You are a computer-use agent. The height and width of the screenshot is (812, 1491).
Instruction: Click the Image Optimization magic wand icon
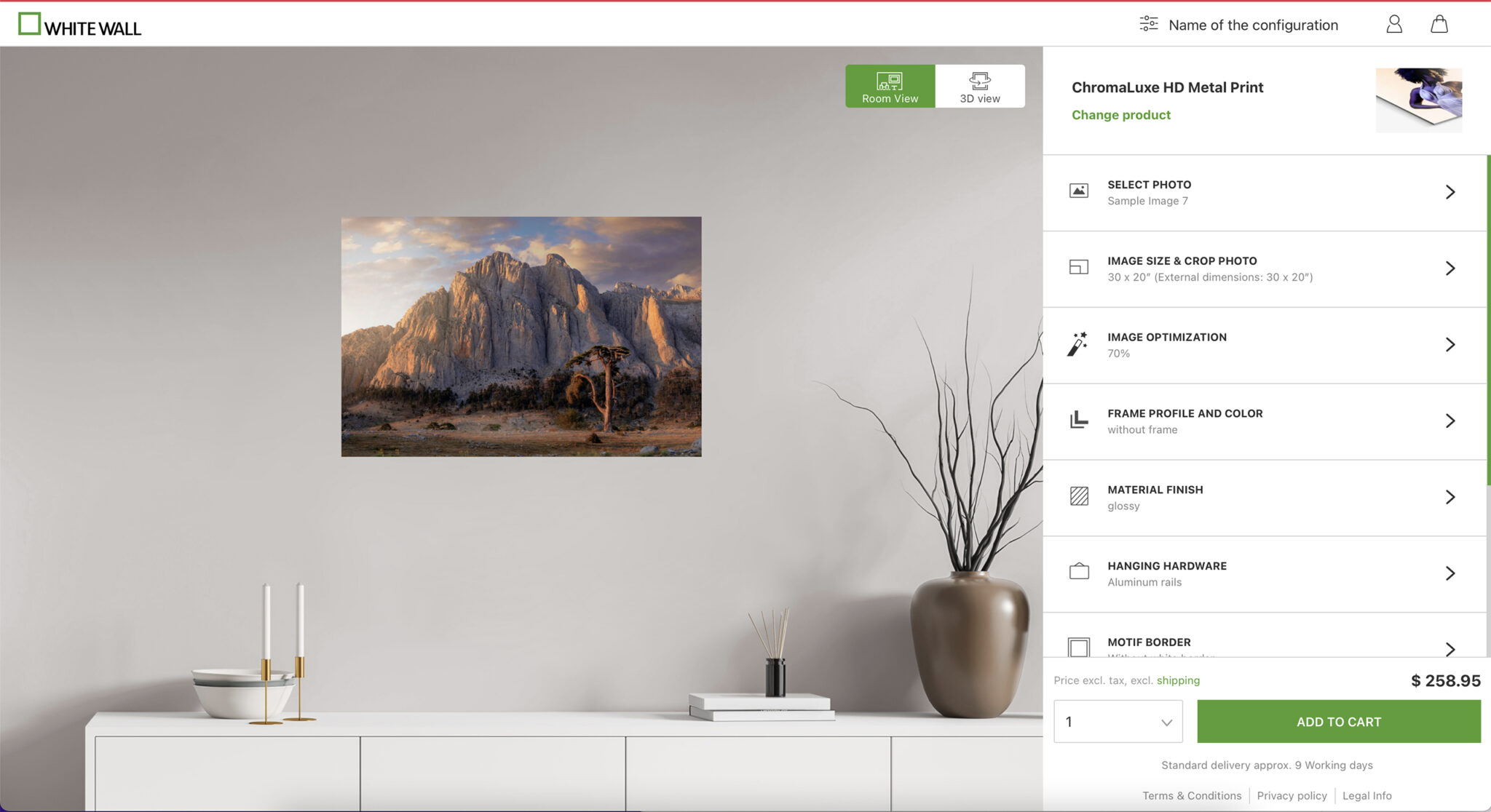[1078, 344]
